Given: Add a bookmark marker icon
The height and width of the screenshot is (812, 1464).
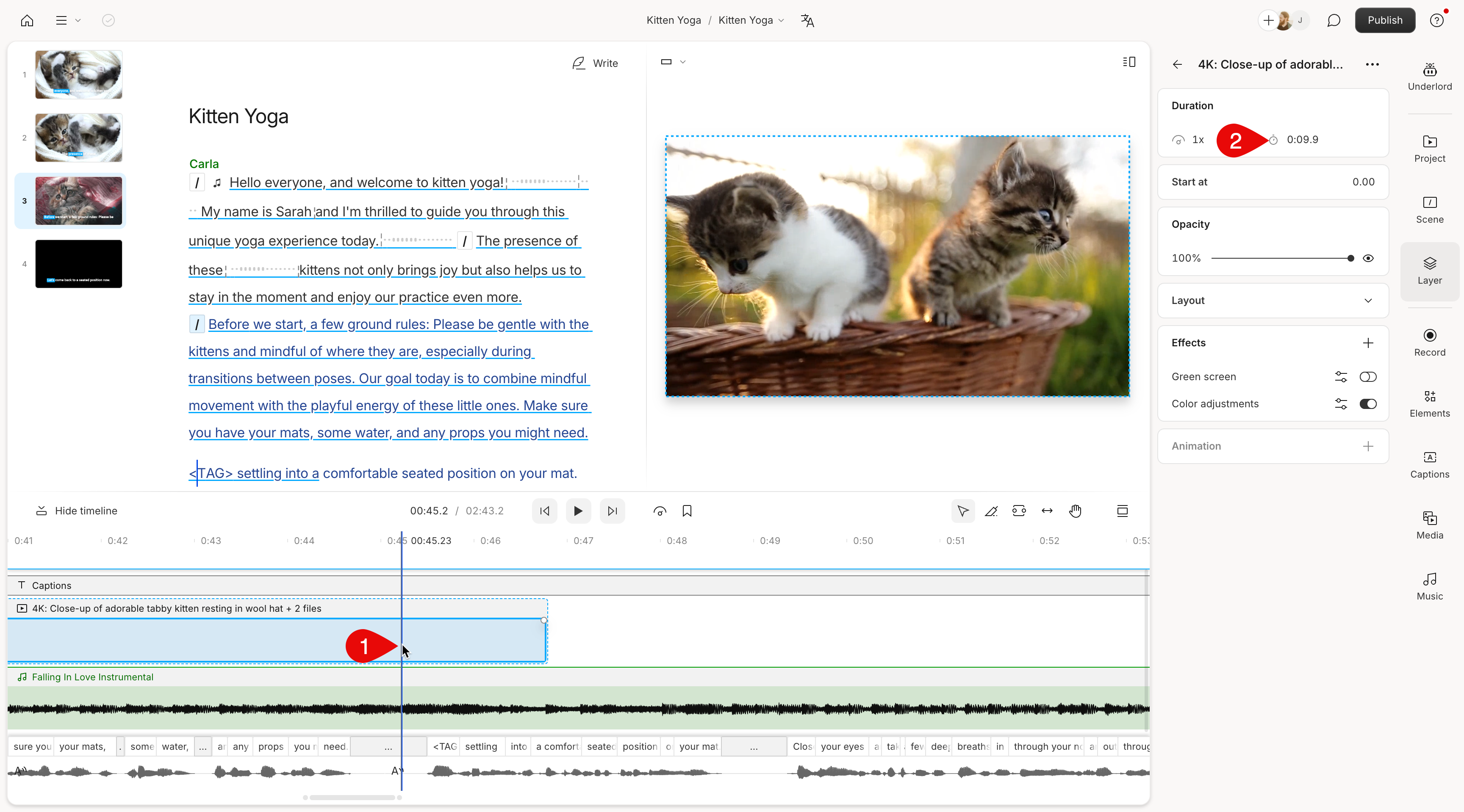Looking at the screenshot, I should click(687, 511).
